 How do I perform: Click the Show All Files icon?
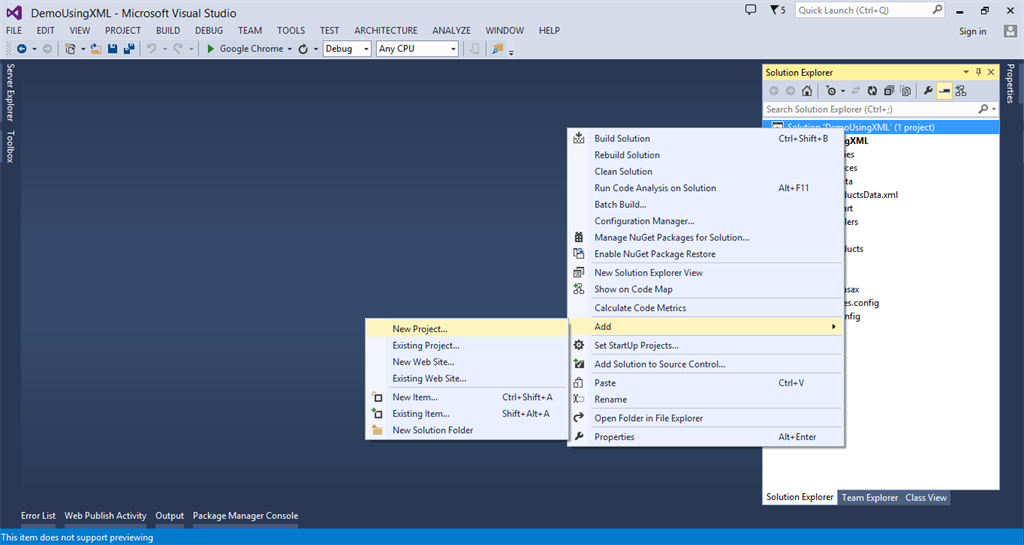(x=905, y=91)
